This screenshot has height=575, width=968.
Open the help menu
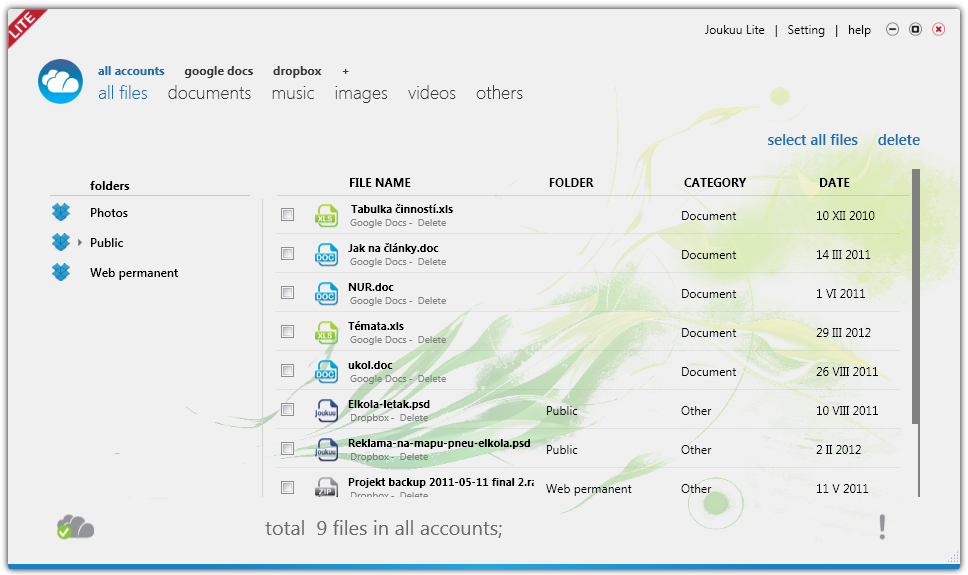pos(859,30)
